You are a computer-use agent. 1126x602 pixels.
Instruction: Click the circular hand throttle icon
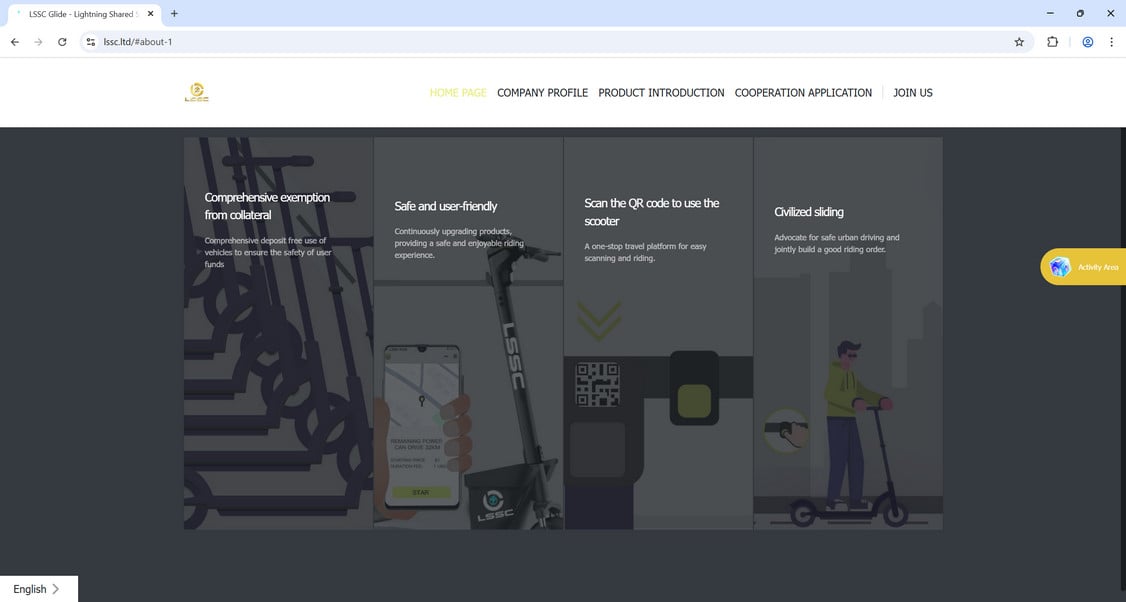[x=786, y=430]
